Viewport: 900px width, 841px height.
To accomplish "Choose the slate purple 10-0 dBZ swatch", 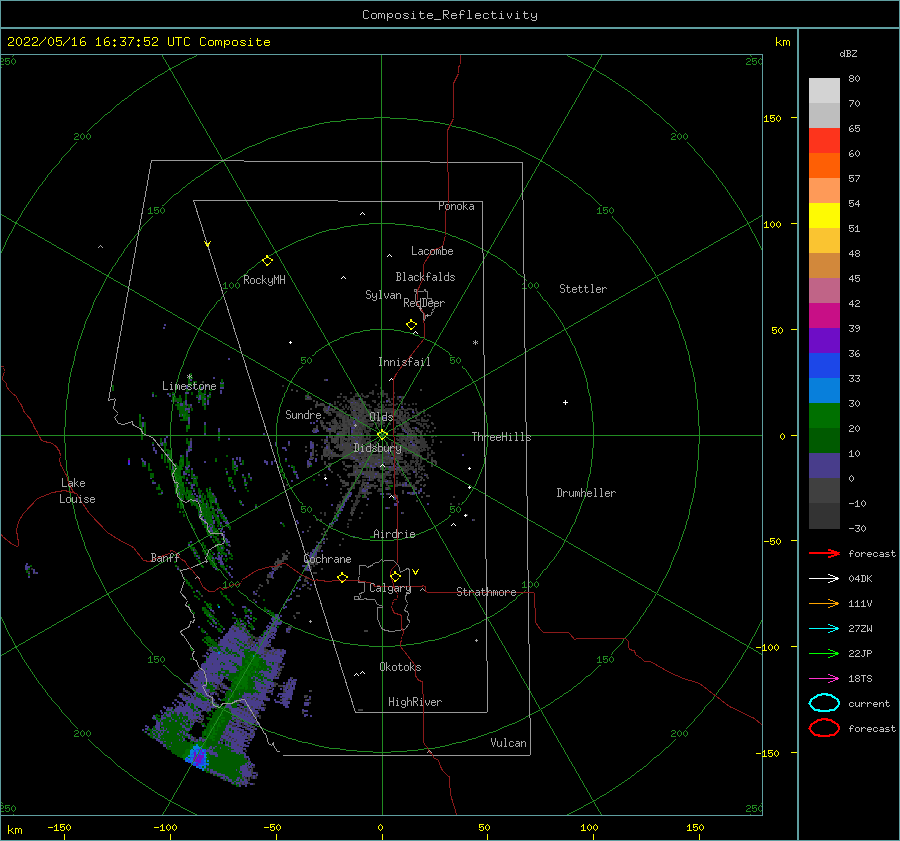I will [824, 466].
